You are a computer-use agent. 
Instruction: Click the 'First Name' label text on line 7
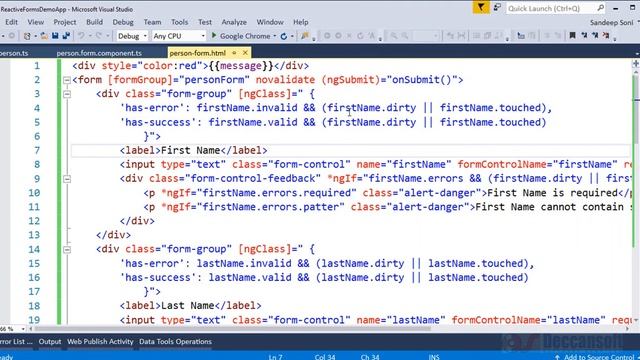tap(191, 151)
